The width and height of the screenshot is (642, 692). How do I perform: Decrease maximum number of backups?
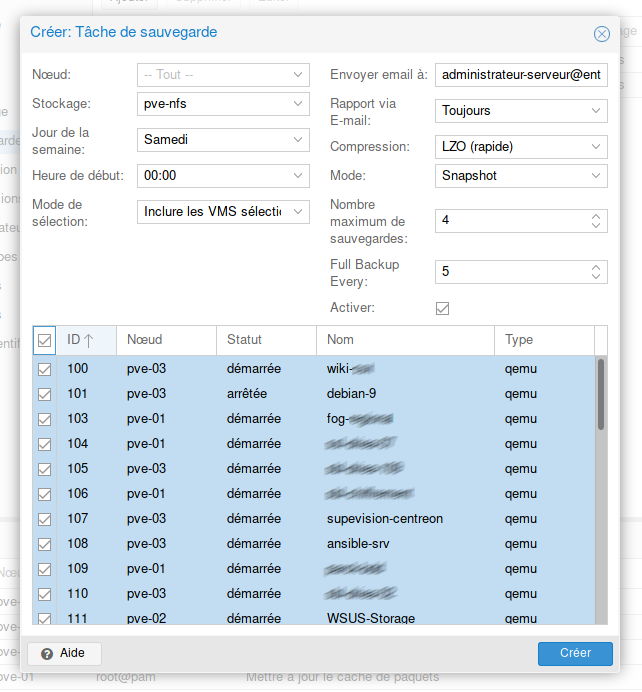click(x=596, y=226)
